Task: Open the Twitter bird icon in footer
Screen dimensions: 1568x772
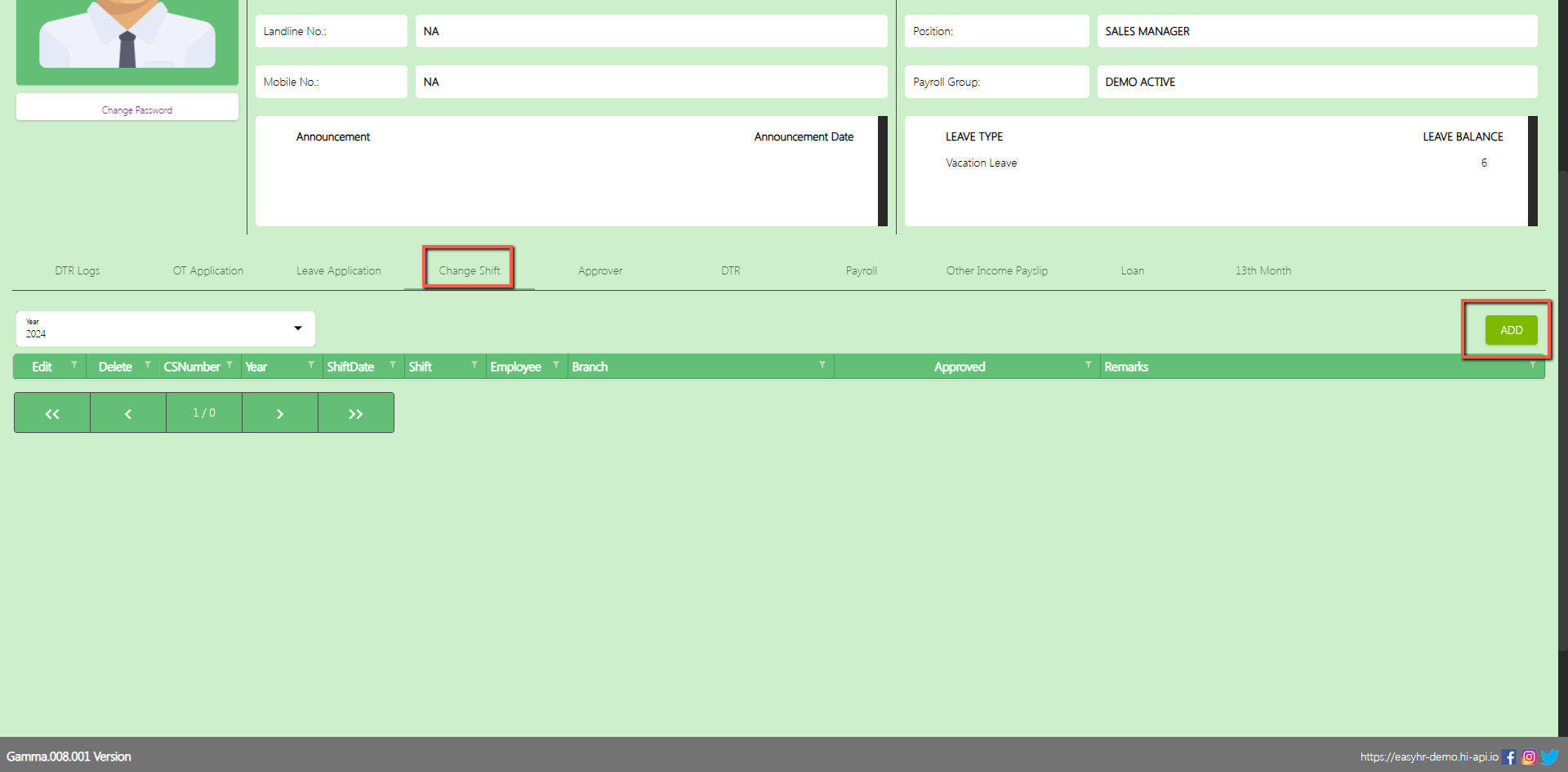Action: [x=1550, y=757]
